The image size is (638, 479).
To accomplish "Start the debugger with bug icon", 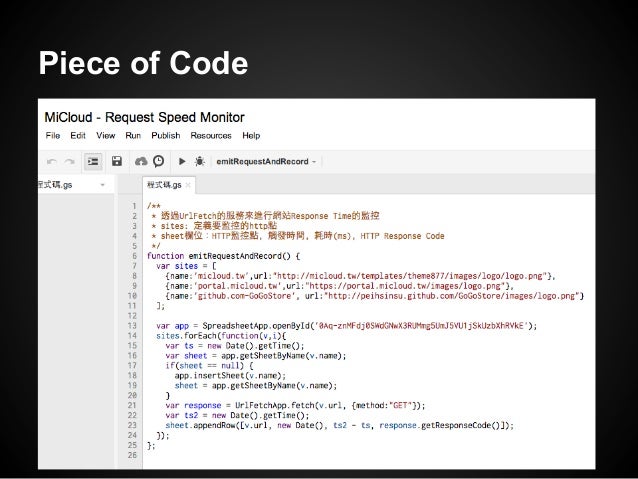I will [x=200, y=162].
